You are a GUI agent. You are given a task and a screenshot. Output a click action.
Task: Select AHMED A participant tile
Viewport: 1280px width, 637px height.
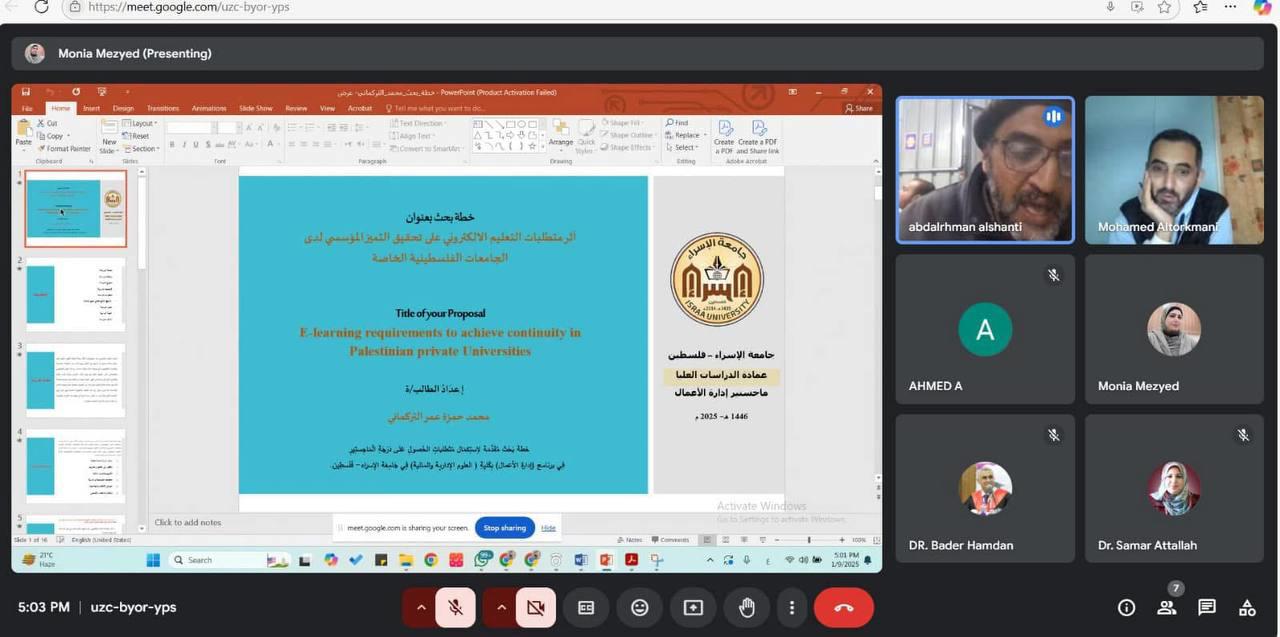coord(985,329)
